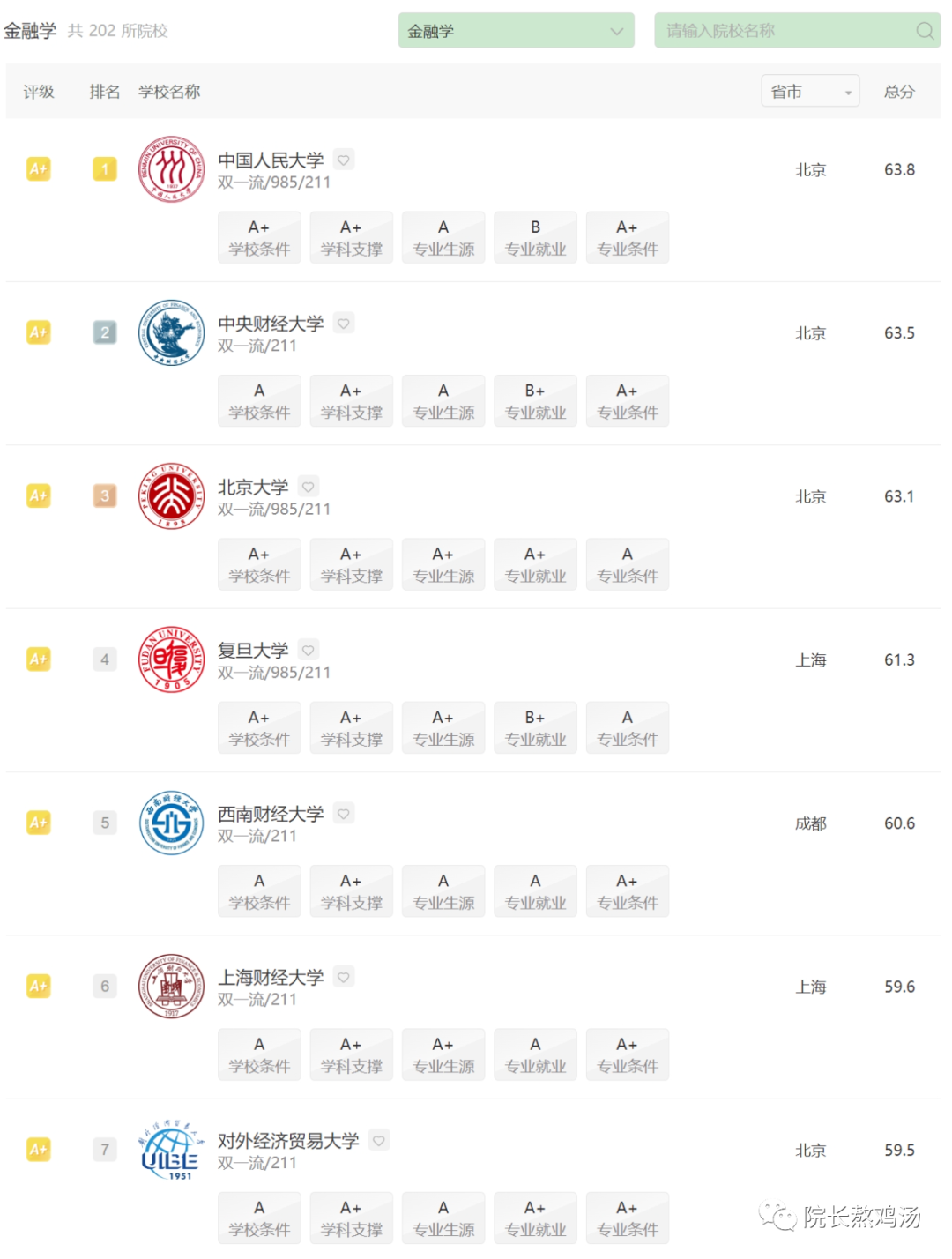The image size is (952, 1259).
Task: Click Renmin University of China logo
Action: point(172,169)
